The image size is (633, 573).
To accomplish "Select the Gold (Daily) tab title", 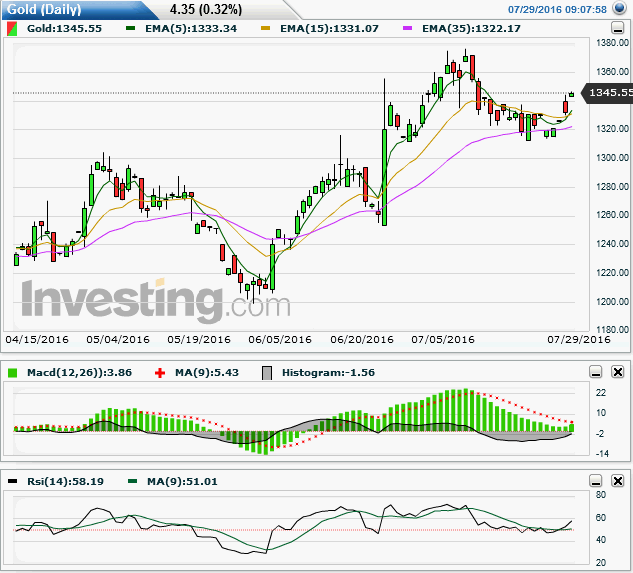I will [44, 9].
